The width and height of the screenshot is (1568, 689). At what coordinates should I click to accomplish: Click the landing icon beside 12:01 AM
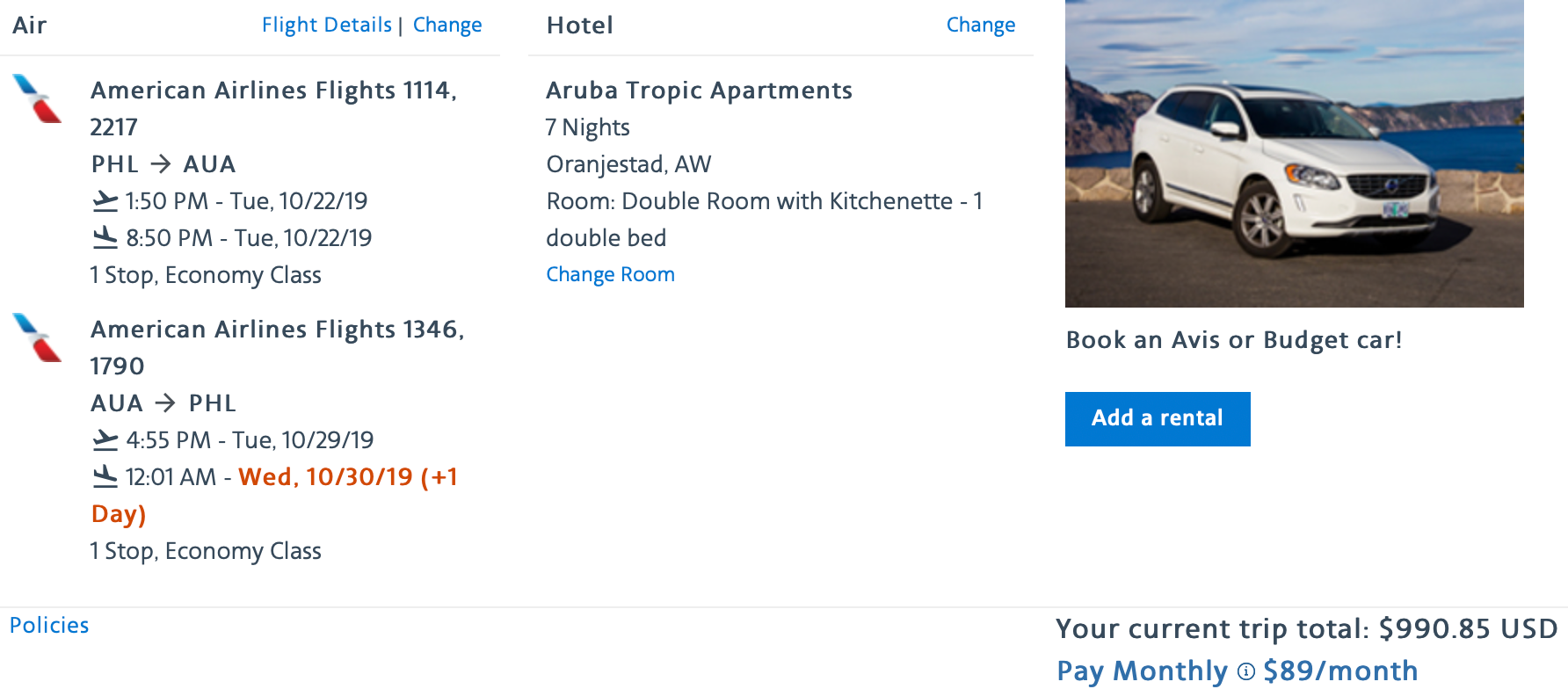(105, 476)
